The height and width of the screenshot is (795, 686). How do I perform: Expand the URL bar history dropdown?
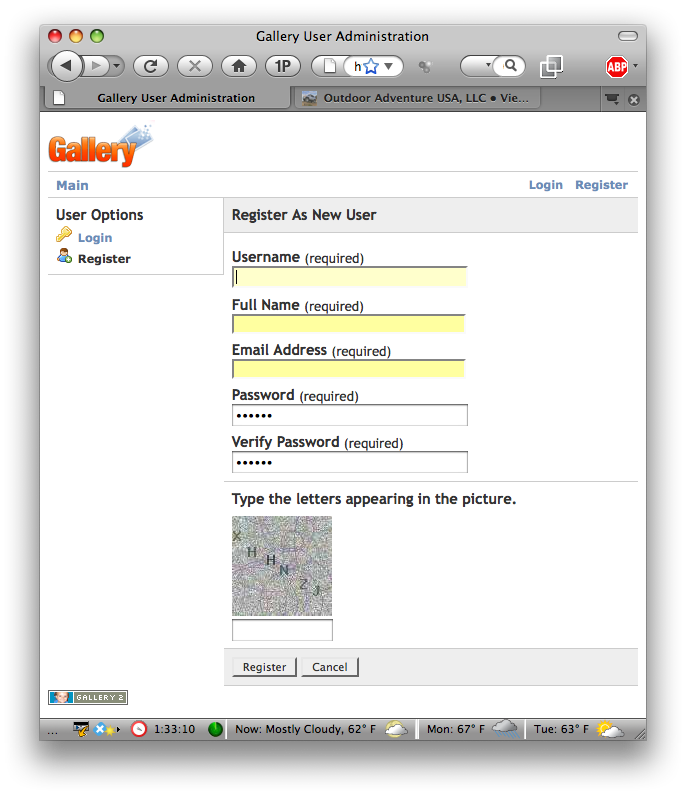[x=391, y=67]
